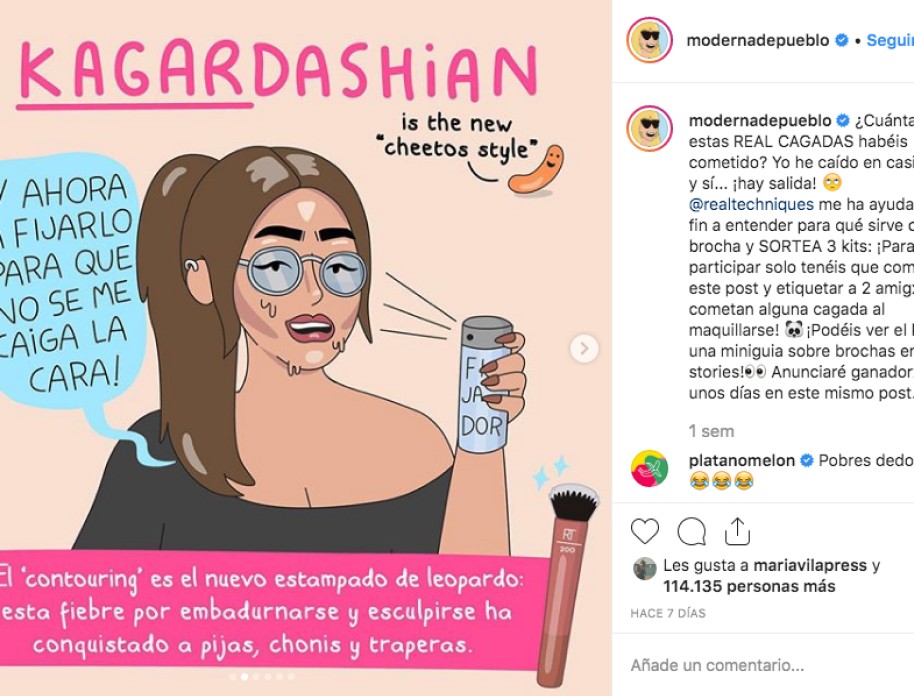Share the post using the upload arrow icon
The height and width of the screenshot is (696, 914).
point(737,530)
